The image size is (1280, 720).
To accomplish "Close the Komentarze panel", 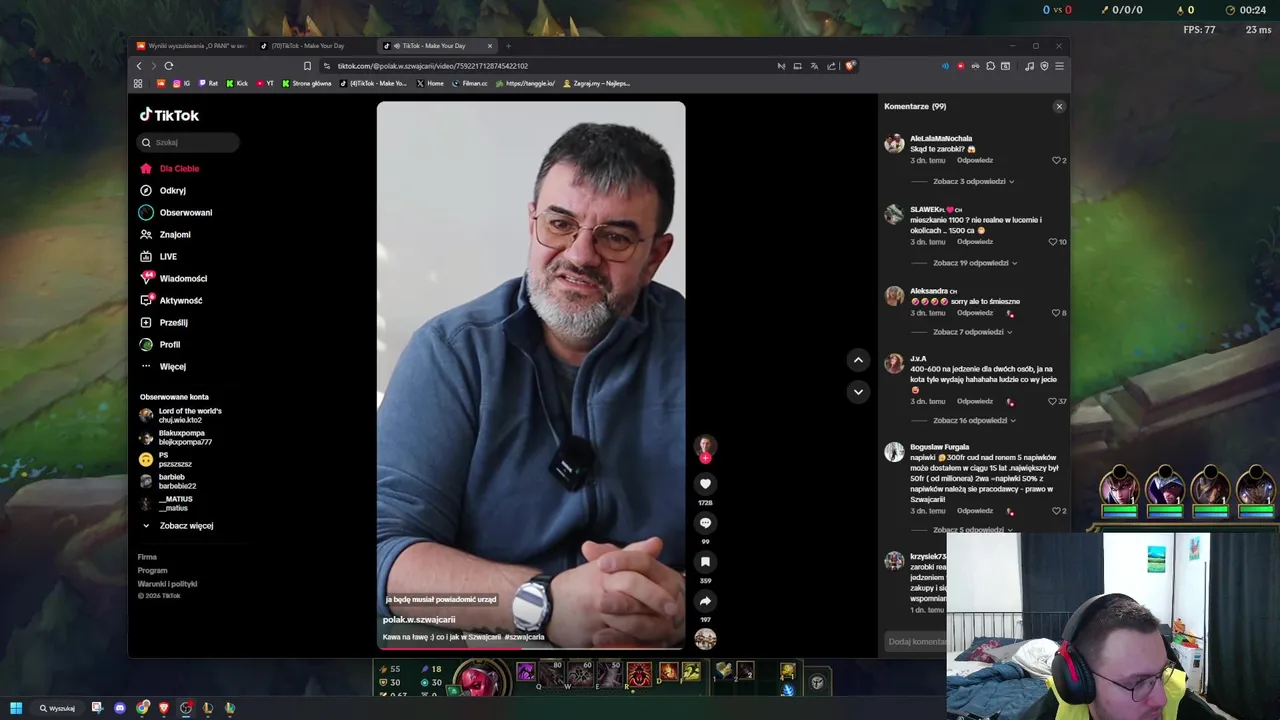I will pyautogui.click(x=1059, y=106).
